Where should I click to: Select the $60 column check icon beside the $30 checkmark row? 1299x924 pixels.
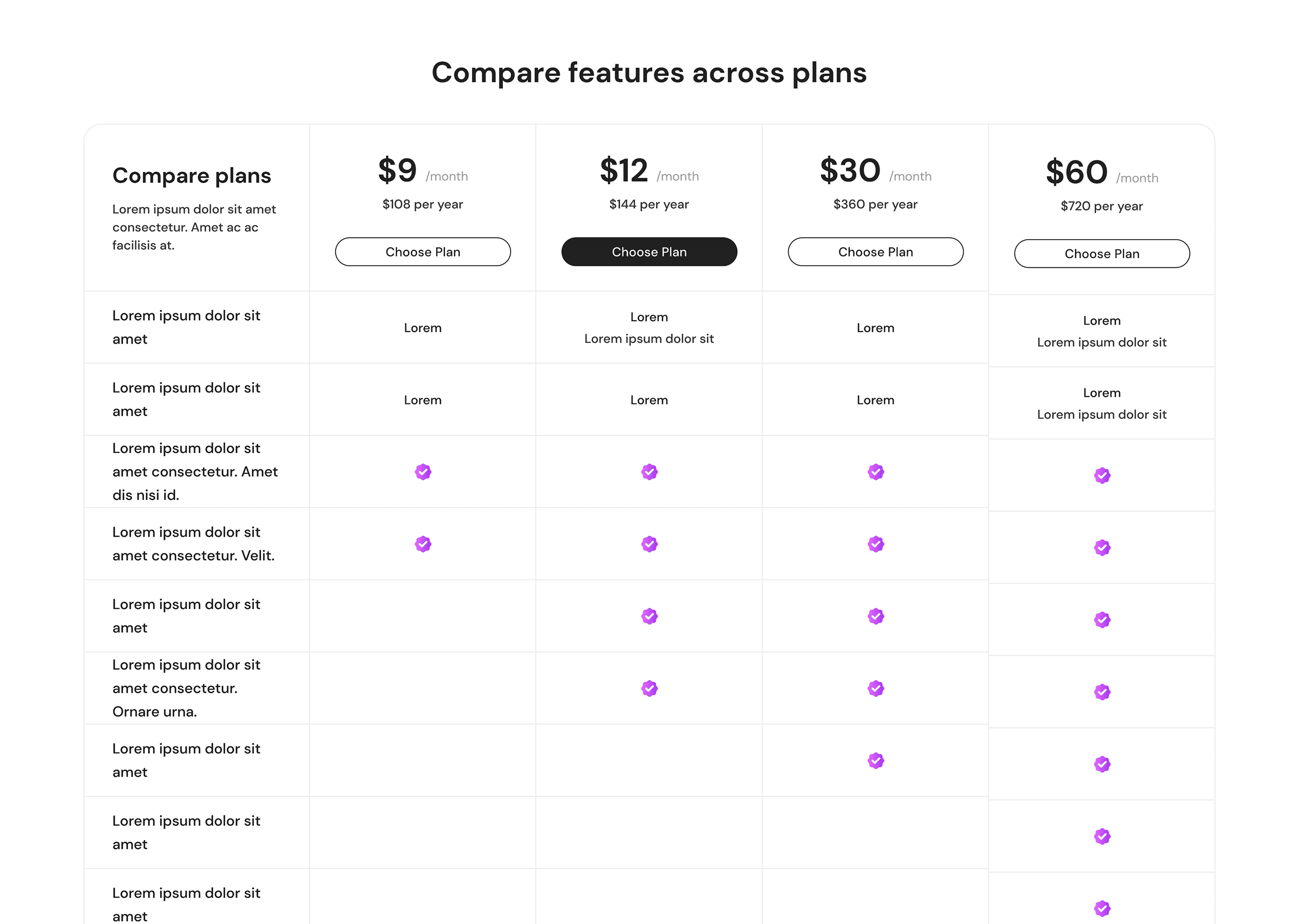click(1102, 765)
